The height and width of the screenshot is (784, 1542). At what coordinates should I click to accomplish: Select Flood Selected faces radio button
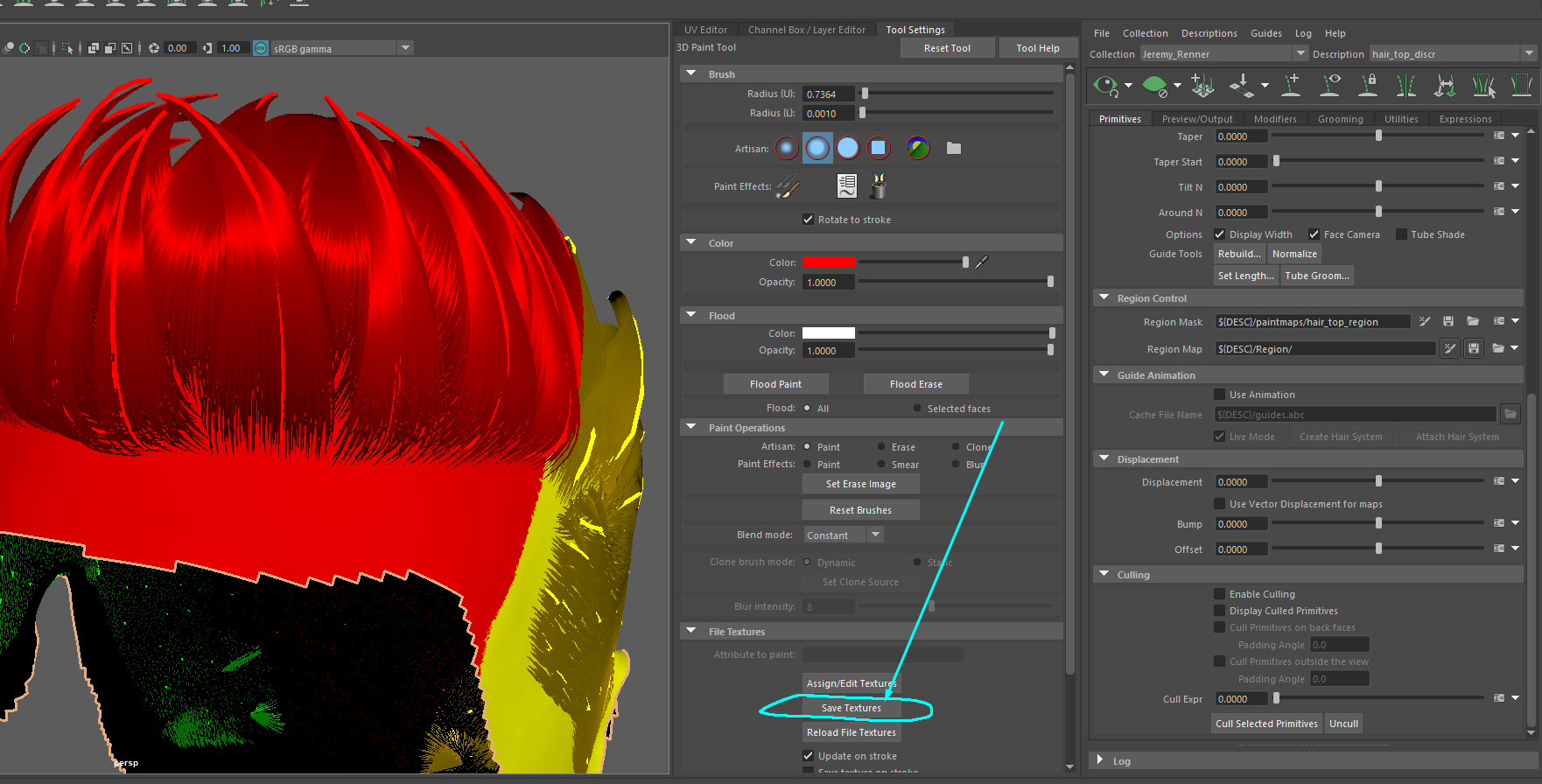[x=916, y=409]
